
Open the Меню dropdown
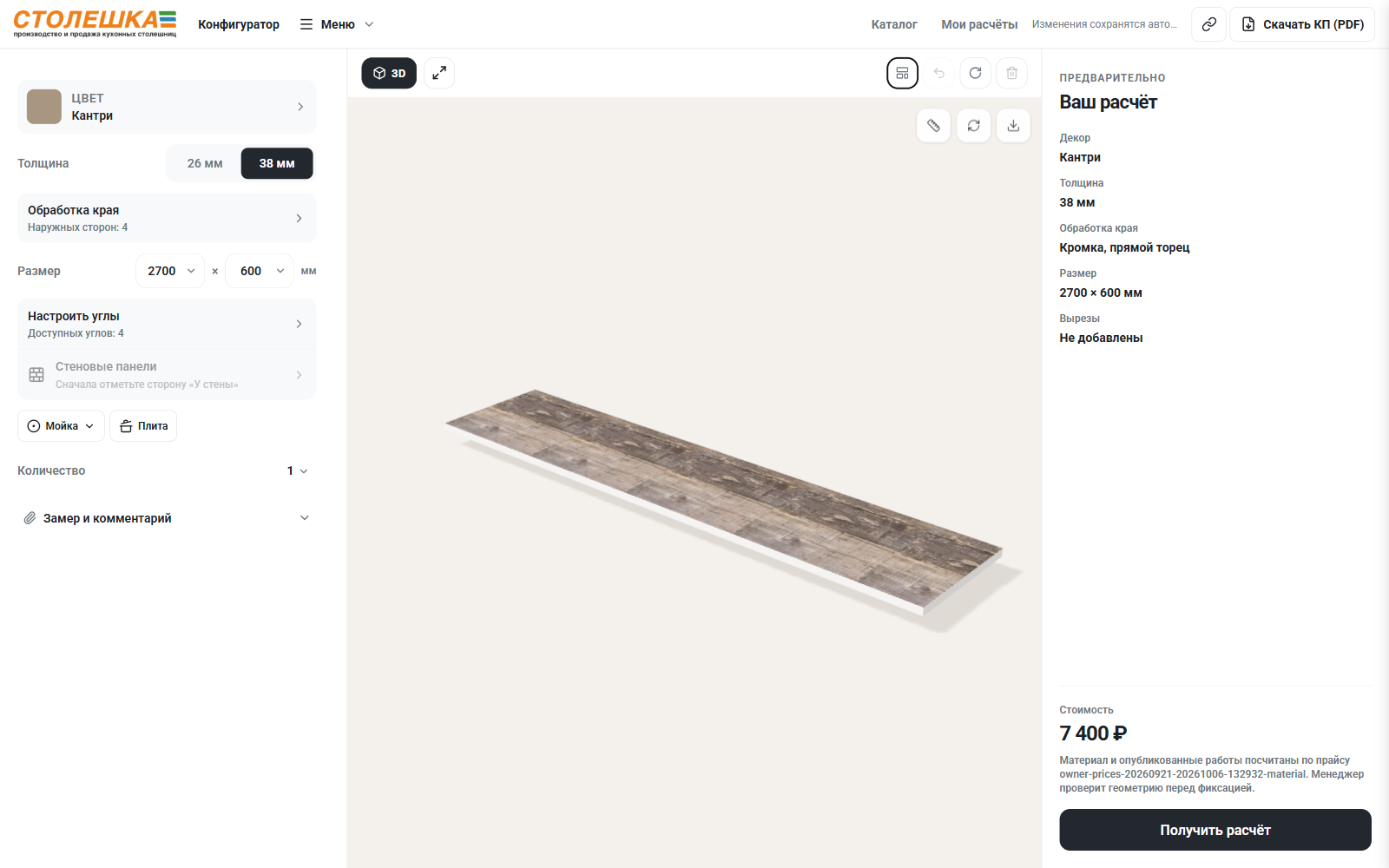337,24
